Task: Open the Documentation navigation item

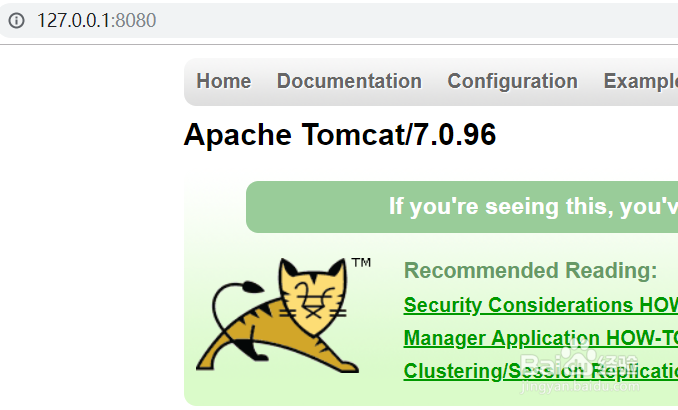Action: [x=349, y=81]
